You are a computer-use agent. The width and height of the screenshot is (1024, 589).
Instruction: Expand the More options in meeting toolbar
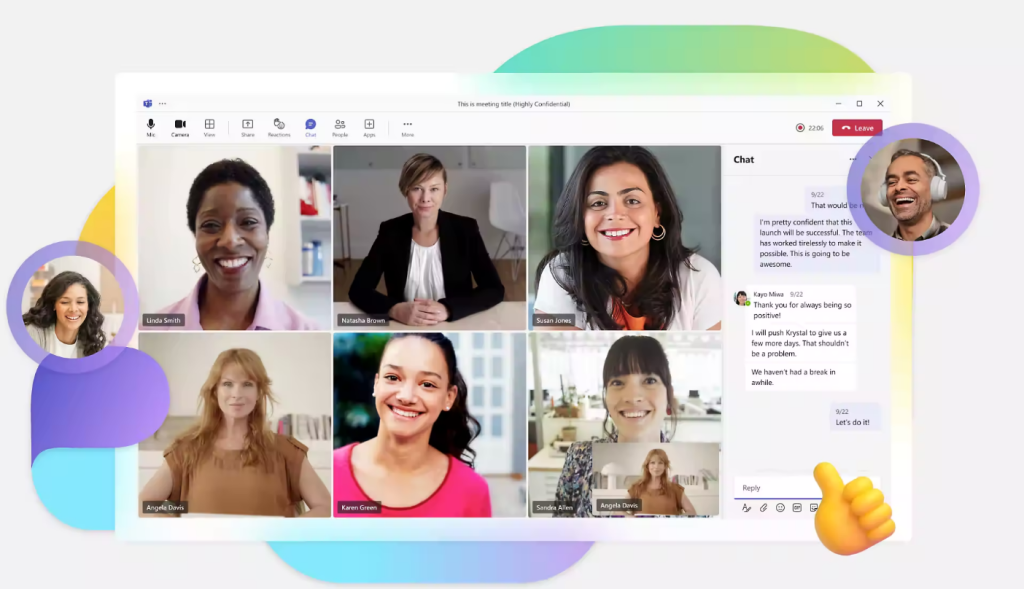[x=407, y=126]
